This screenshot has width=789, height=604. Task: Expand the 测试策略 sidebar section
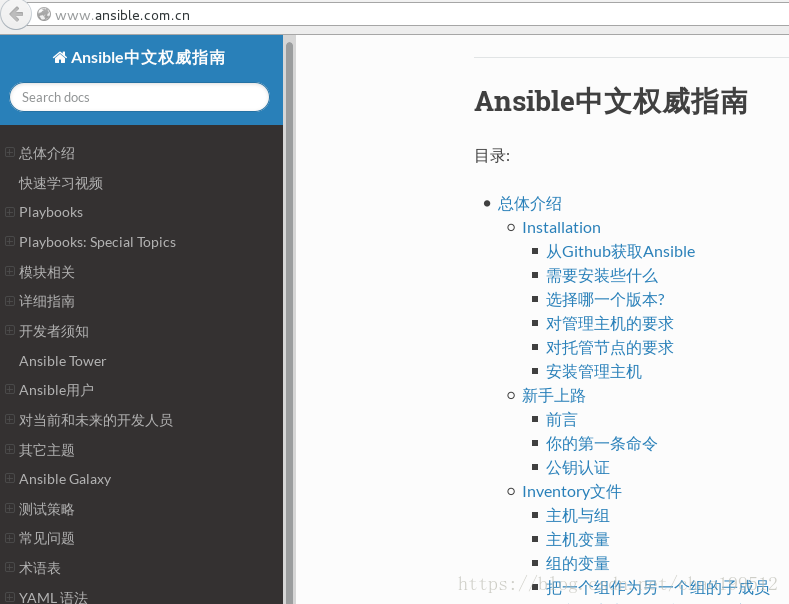(10, 508)
